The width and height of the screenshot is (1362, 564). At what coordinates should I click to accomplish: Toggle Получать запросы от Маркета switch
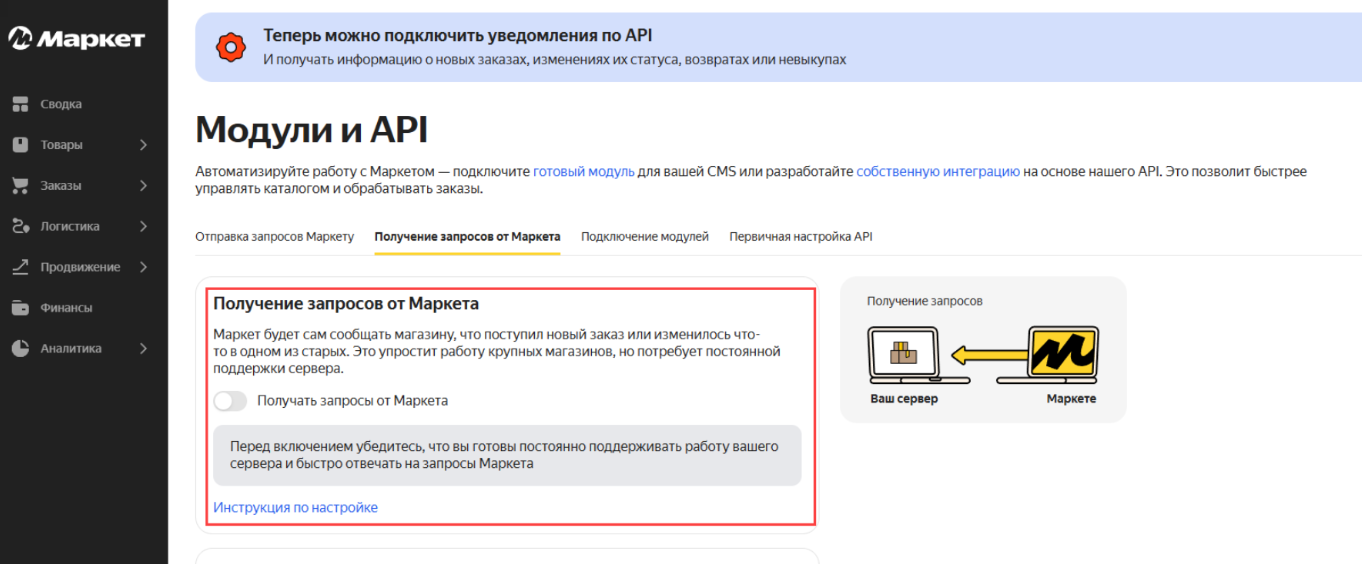pos(230,401)
